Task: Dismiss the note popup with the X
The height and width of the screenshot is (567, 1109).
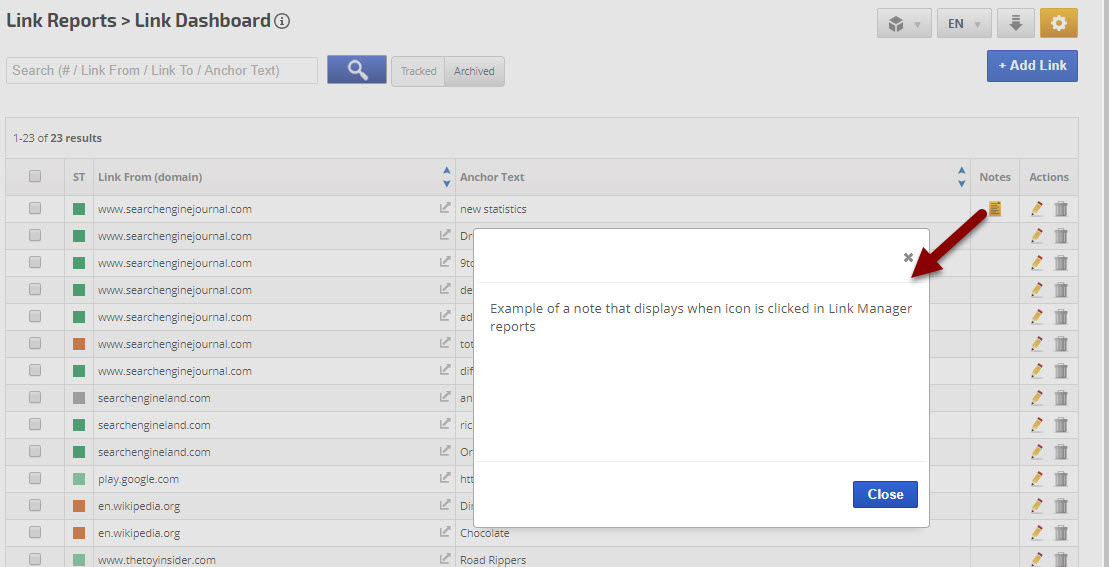Action: (x=908, y=257)
